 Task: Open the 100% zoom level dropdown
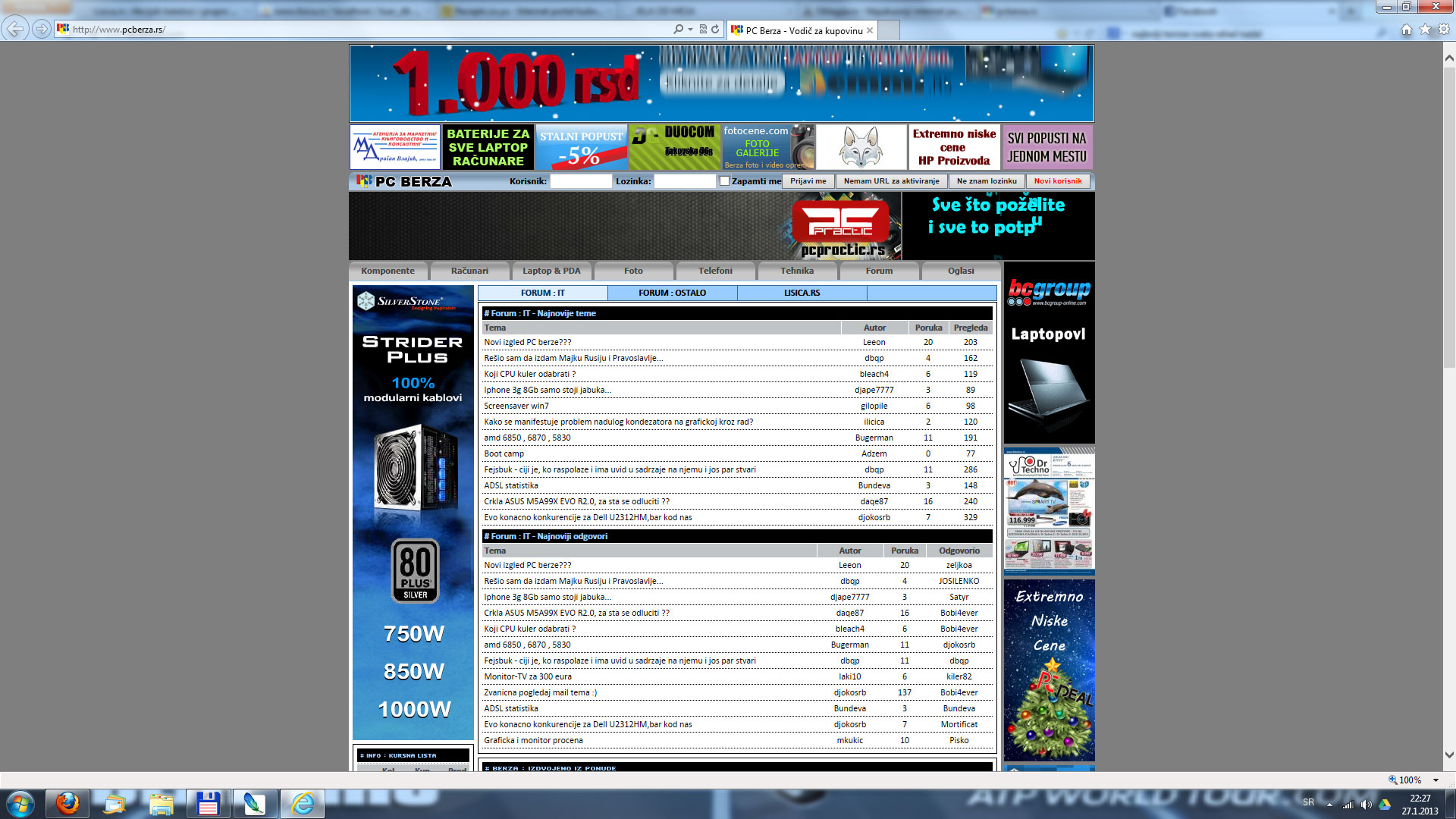coord(1436,780)
